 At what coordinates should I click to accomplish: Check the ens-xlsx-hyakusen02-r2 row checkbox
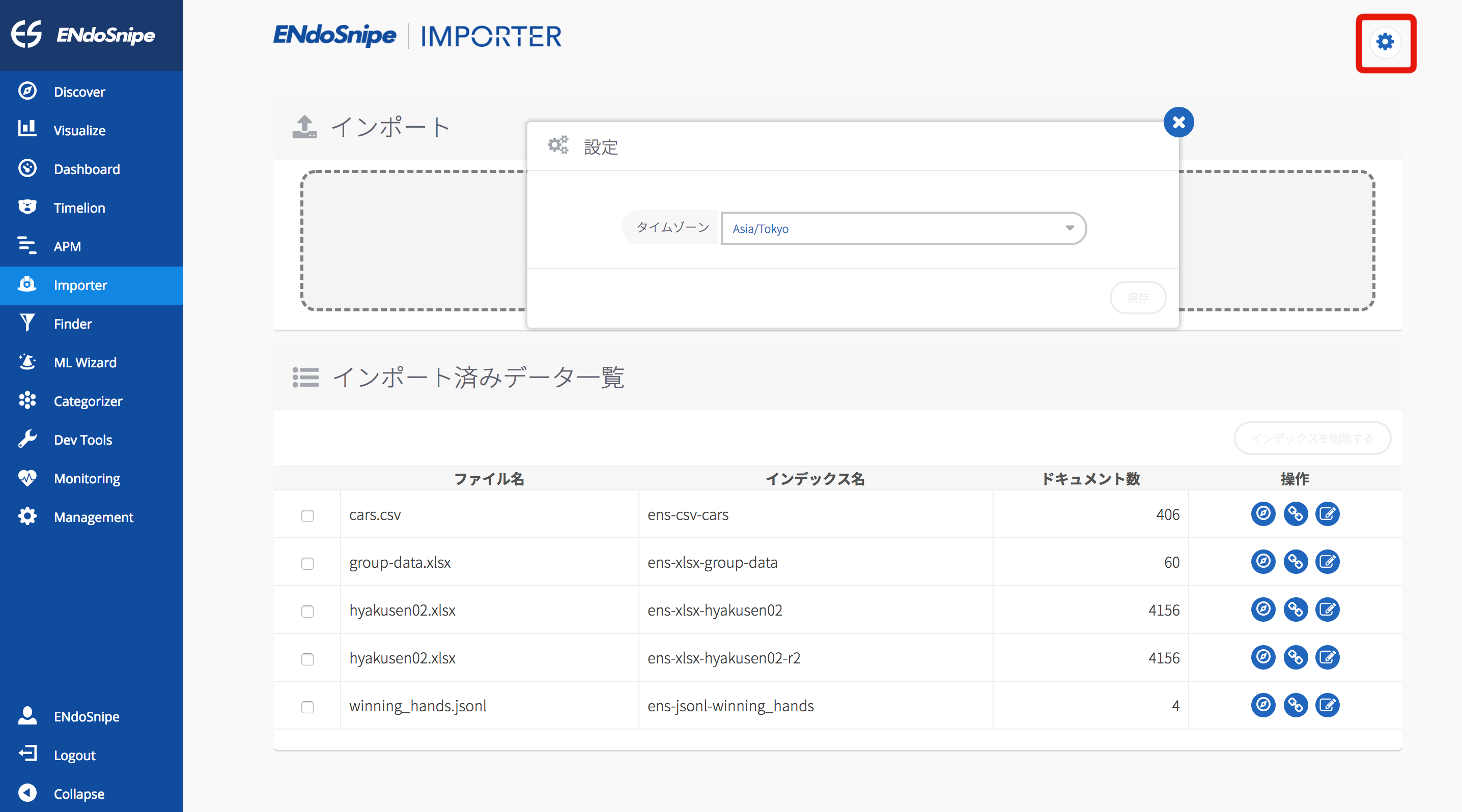click(307, 659)
